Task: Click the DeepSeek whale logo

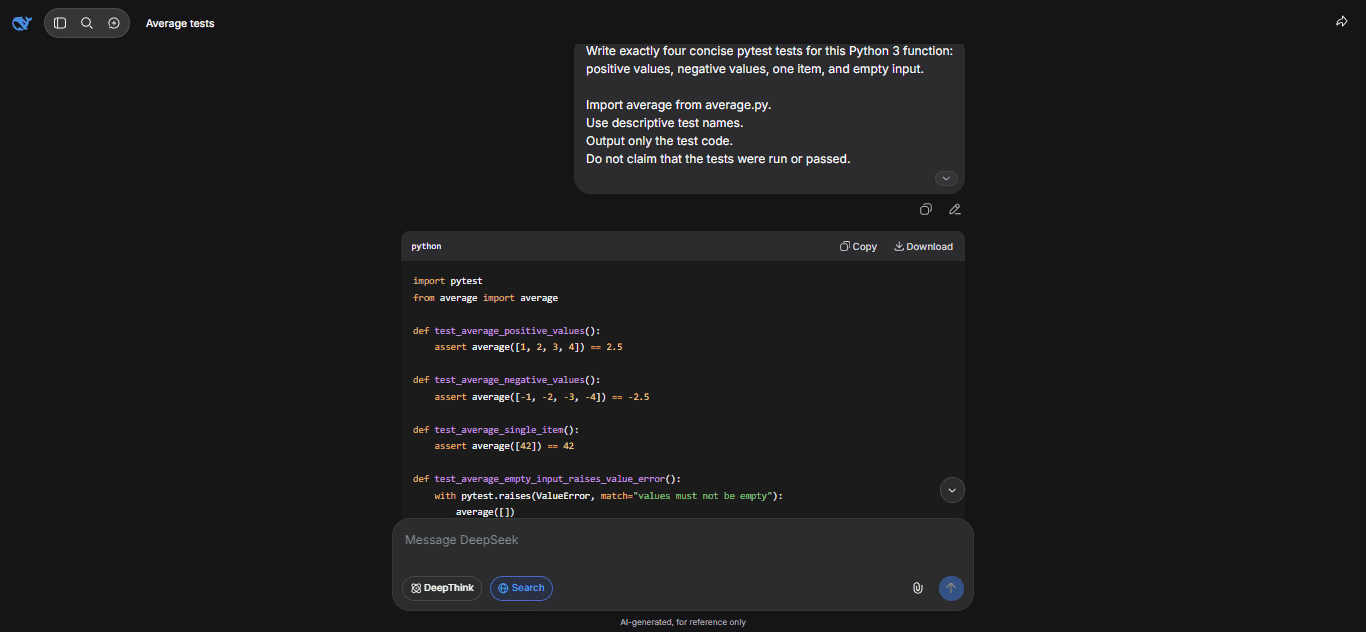Action: pyautogui.click(x=22, y=23)
